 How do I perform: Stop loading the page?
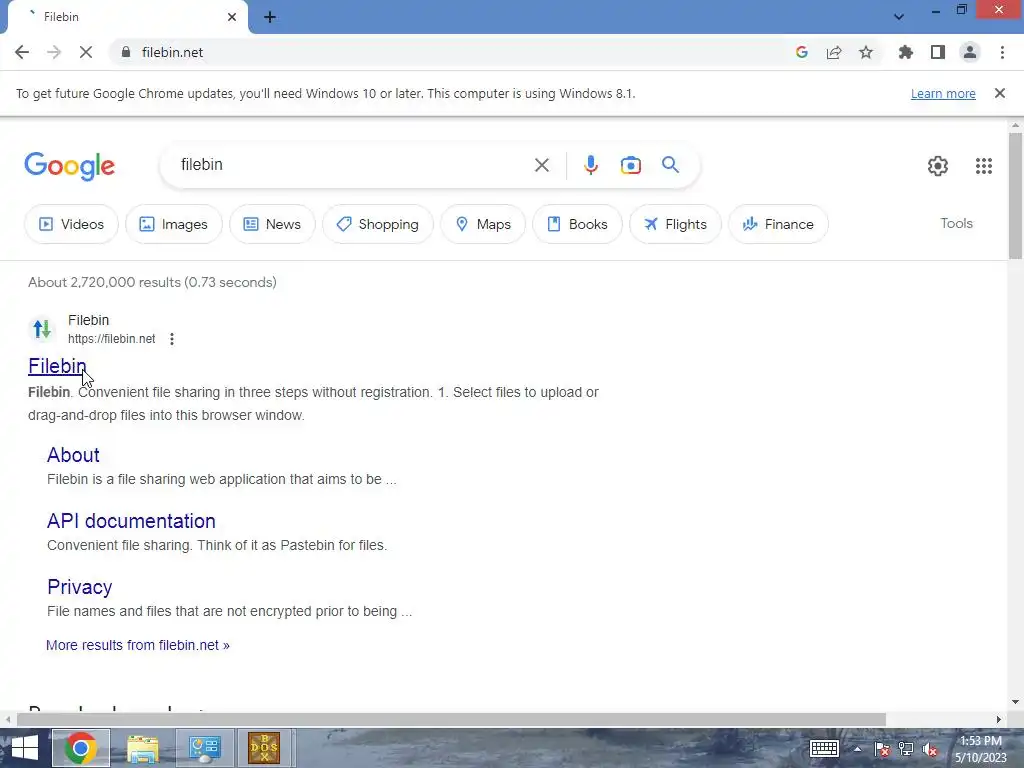tap(86, 52)
